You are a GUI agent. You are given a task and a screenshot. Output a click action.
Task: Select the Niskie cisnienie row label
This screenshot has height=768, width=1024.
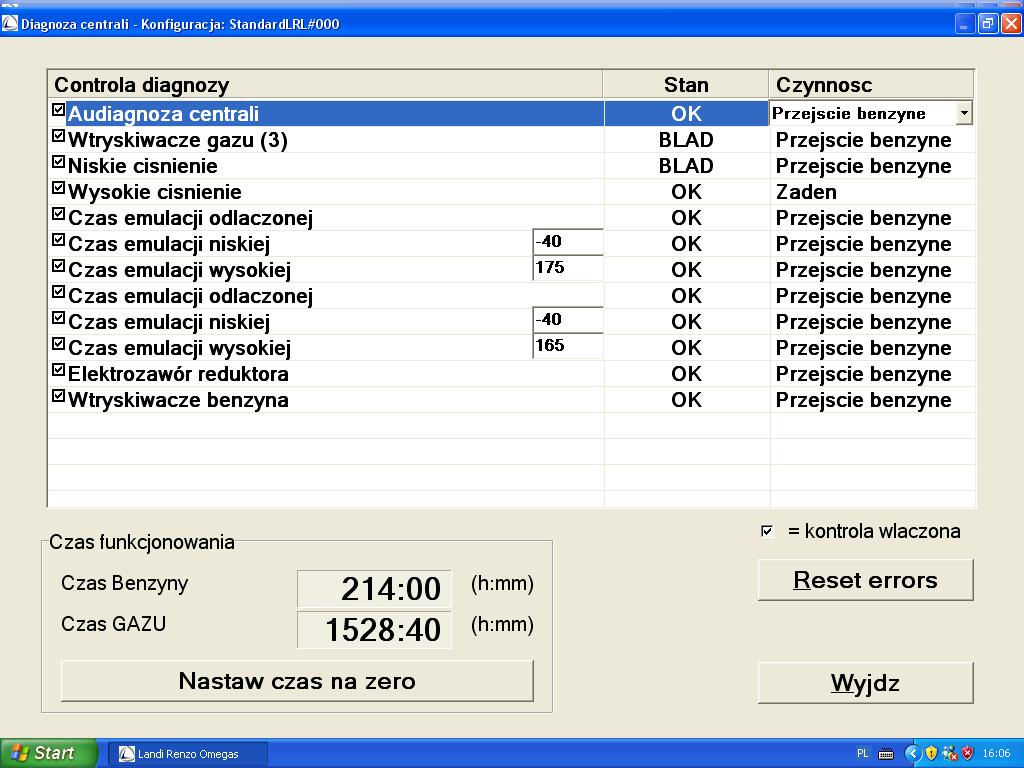point(142,166)
